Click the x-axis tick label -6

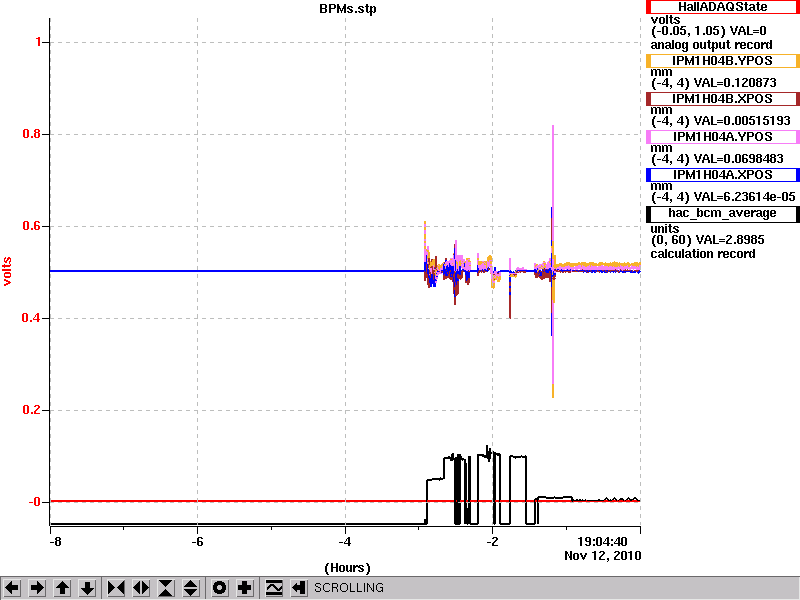tap(197, 541)
